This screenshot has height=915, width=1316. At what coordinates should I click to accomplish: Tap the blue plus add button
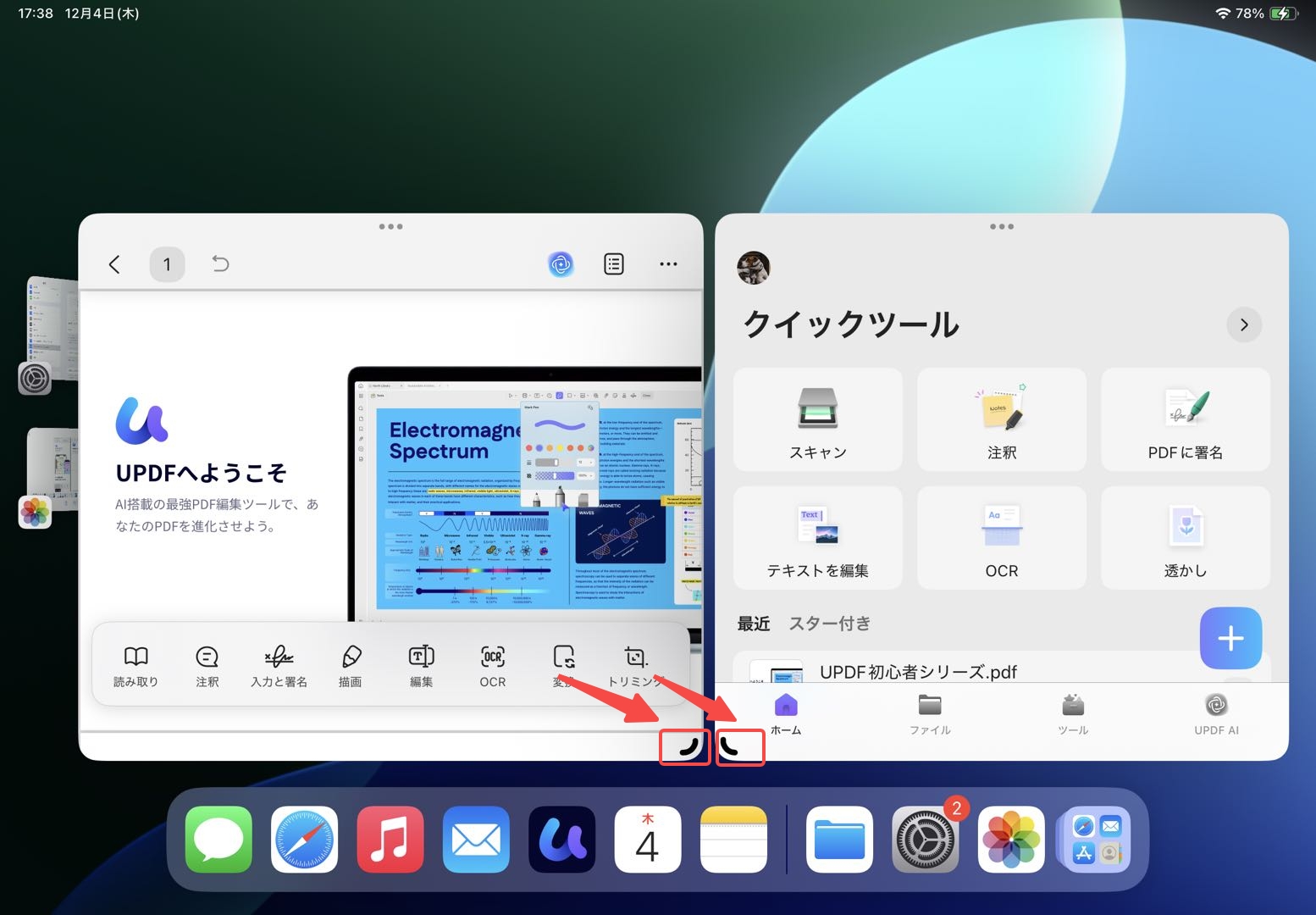(1230, 638)
